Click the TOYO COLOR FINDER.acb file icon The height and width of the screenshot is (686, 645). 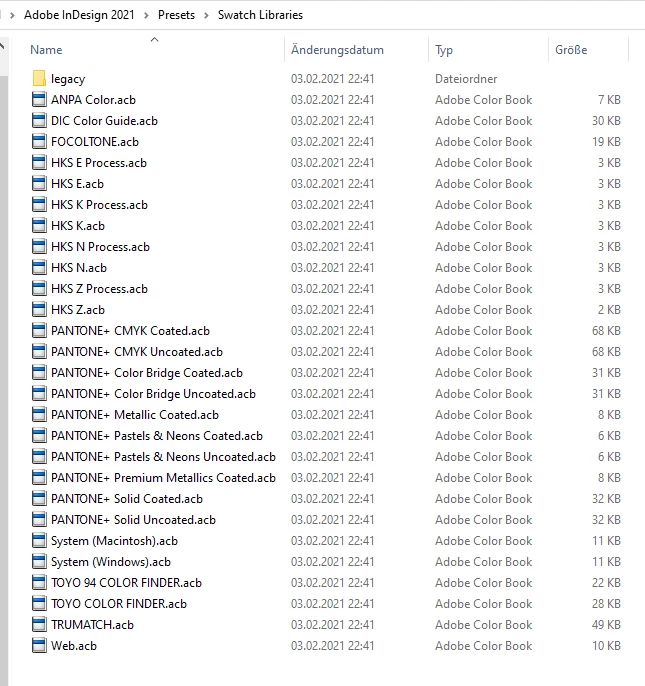click(x=39, y=604)
